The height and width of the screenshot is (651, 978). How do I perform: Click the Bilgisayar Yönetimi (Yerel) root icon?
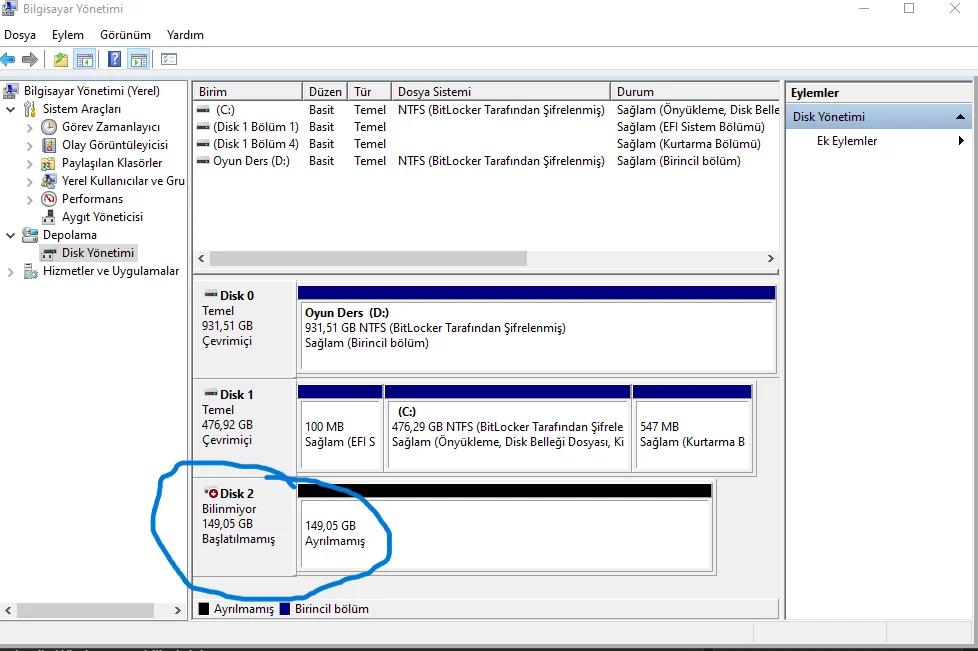(11, 91)
